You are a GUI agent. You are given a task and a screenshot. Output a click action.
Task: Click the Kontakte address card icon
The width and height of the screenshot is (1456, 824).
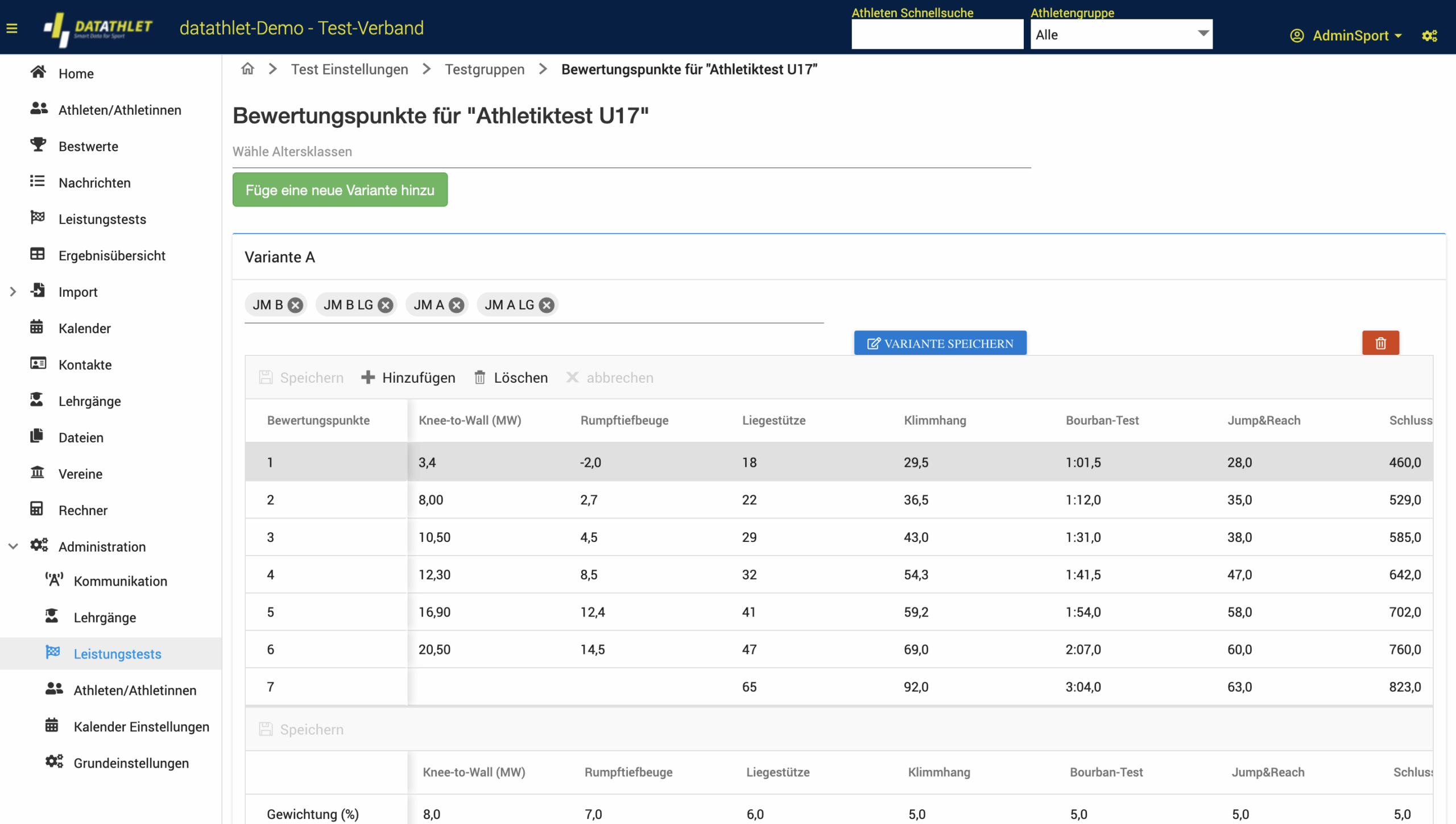click(38, 363)
